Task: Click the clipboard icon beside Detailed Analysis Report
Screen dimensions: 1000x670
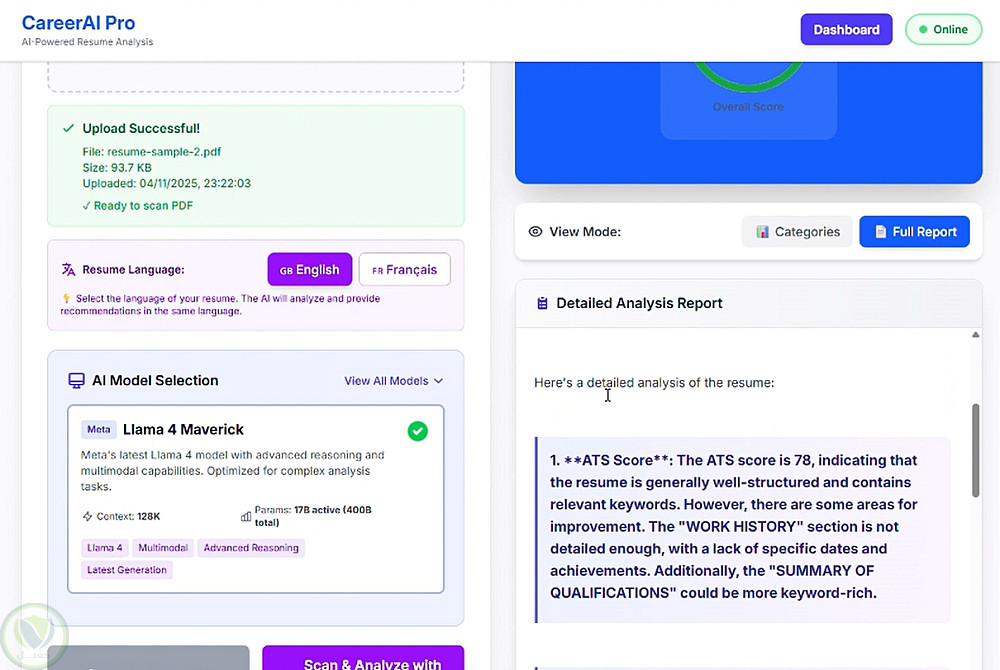Action: [542, 303]
